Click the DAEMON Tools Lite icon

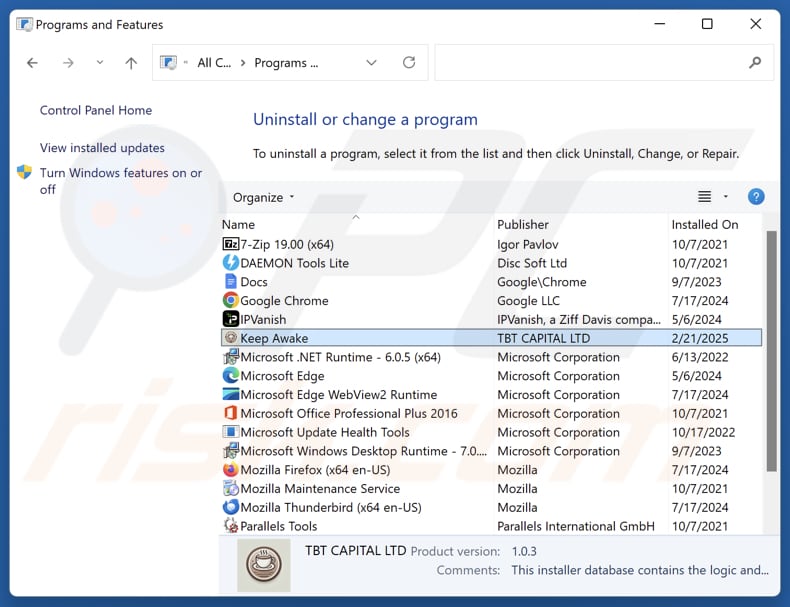pos(230,263)
